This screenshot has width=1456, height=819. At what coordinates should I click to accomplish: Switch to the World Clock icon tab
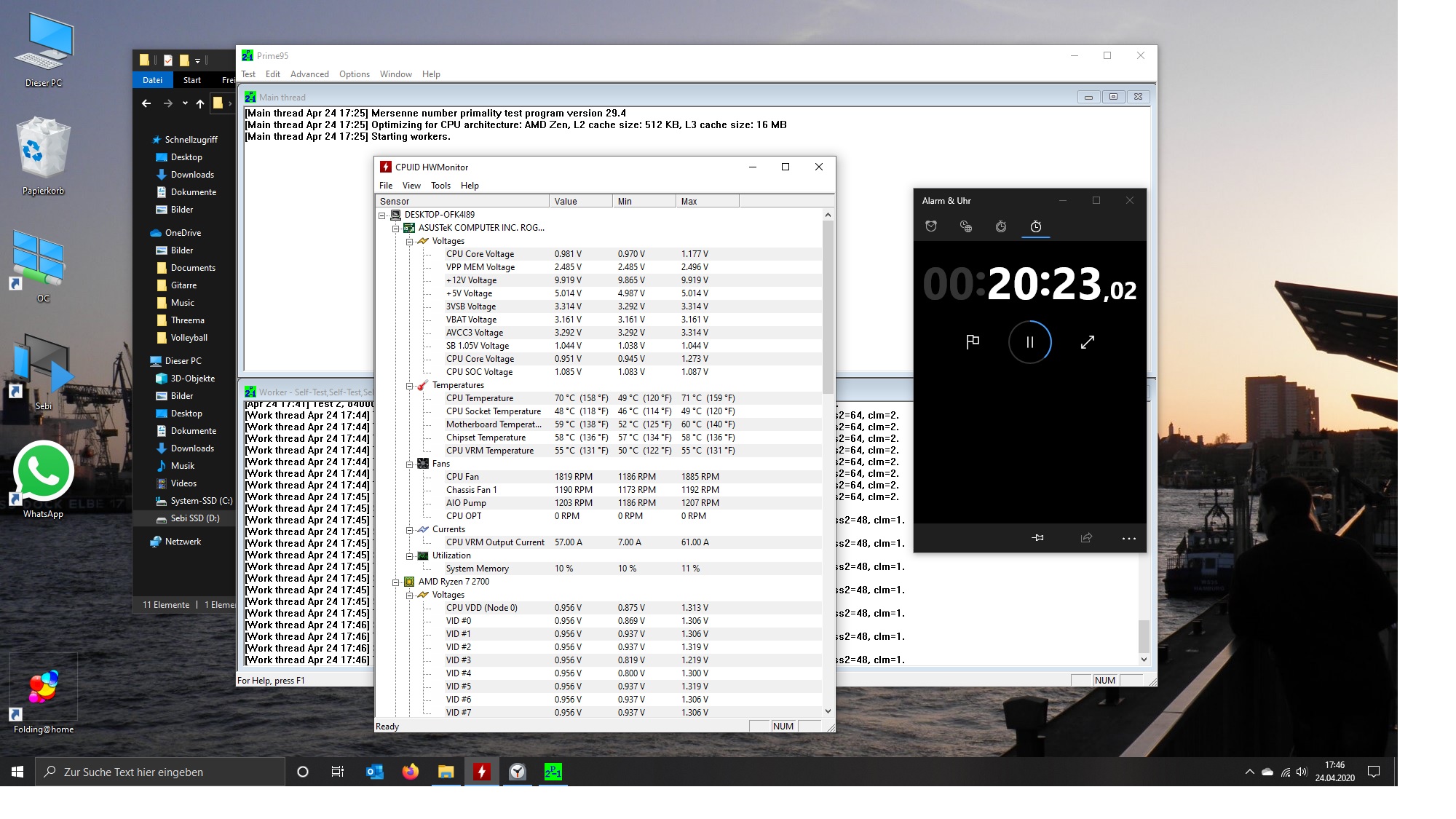coord(966,226)
